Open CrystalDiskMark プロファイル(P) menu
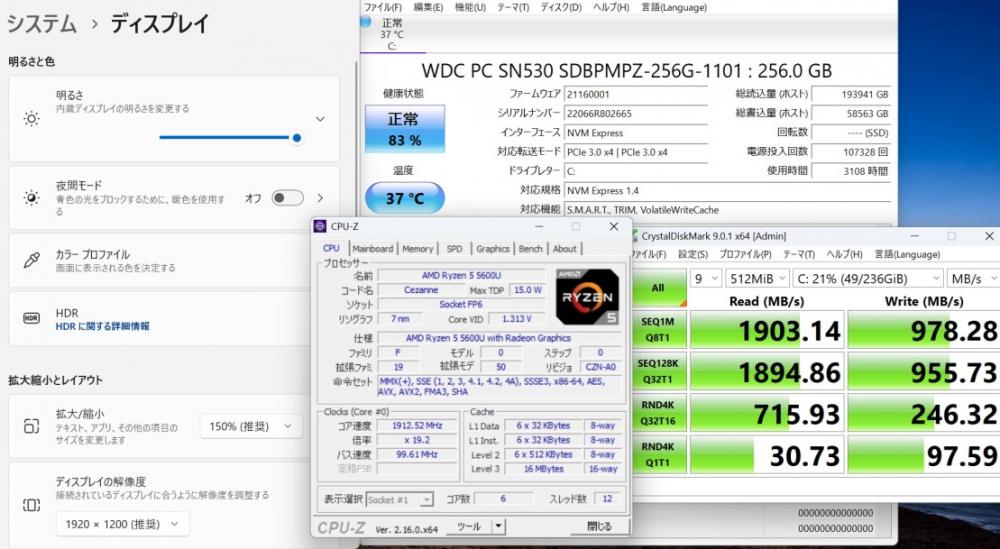Image resolution: width=1000 pixels, height=549 pixels. pyautogui.click(x=746, y=254)
